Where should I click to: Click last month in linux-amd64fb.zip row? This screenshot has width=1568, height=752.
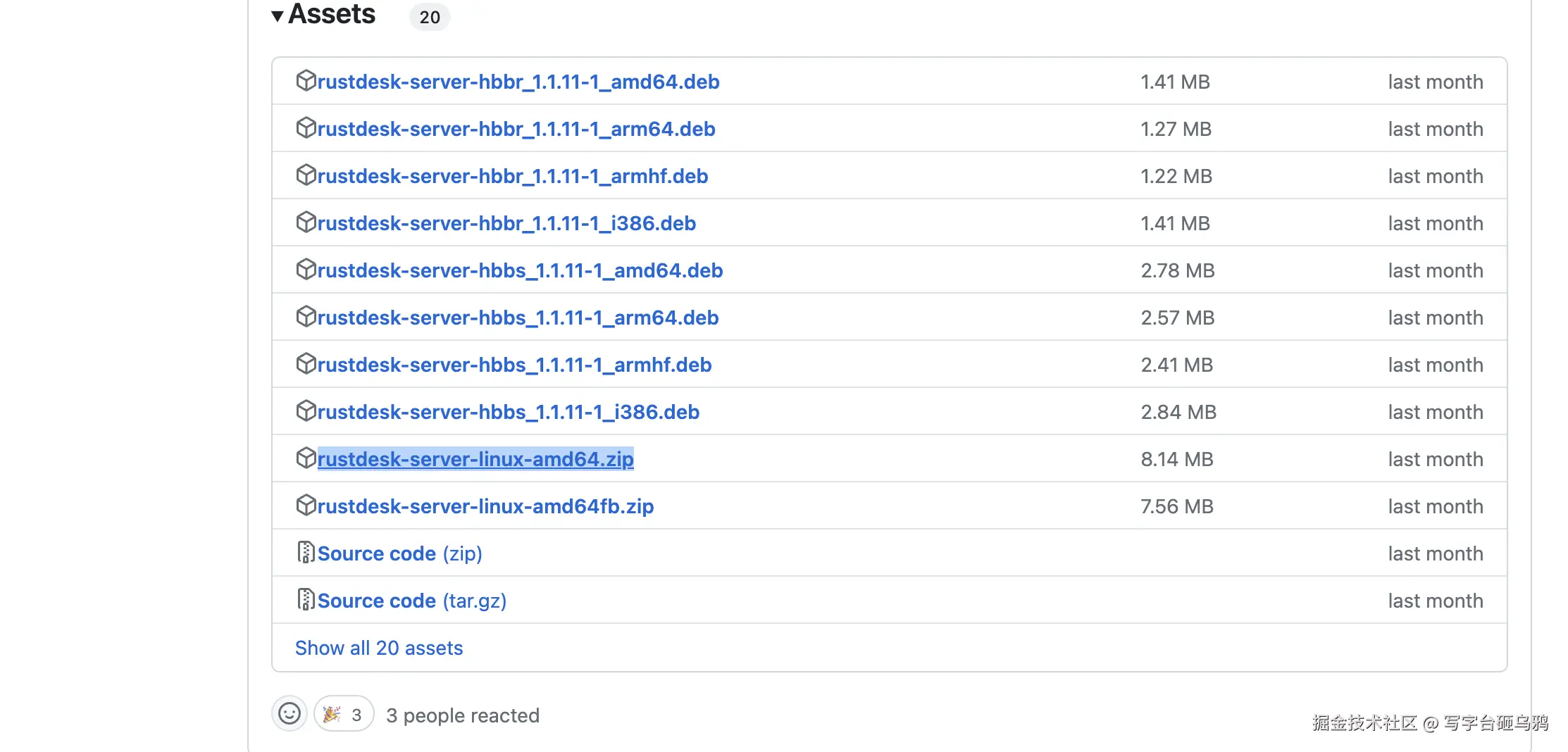[1436, 506]
